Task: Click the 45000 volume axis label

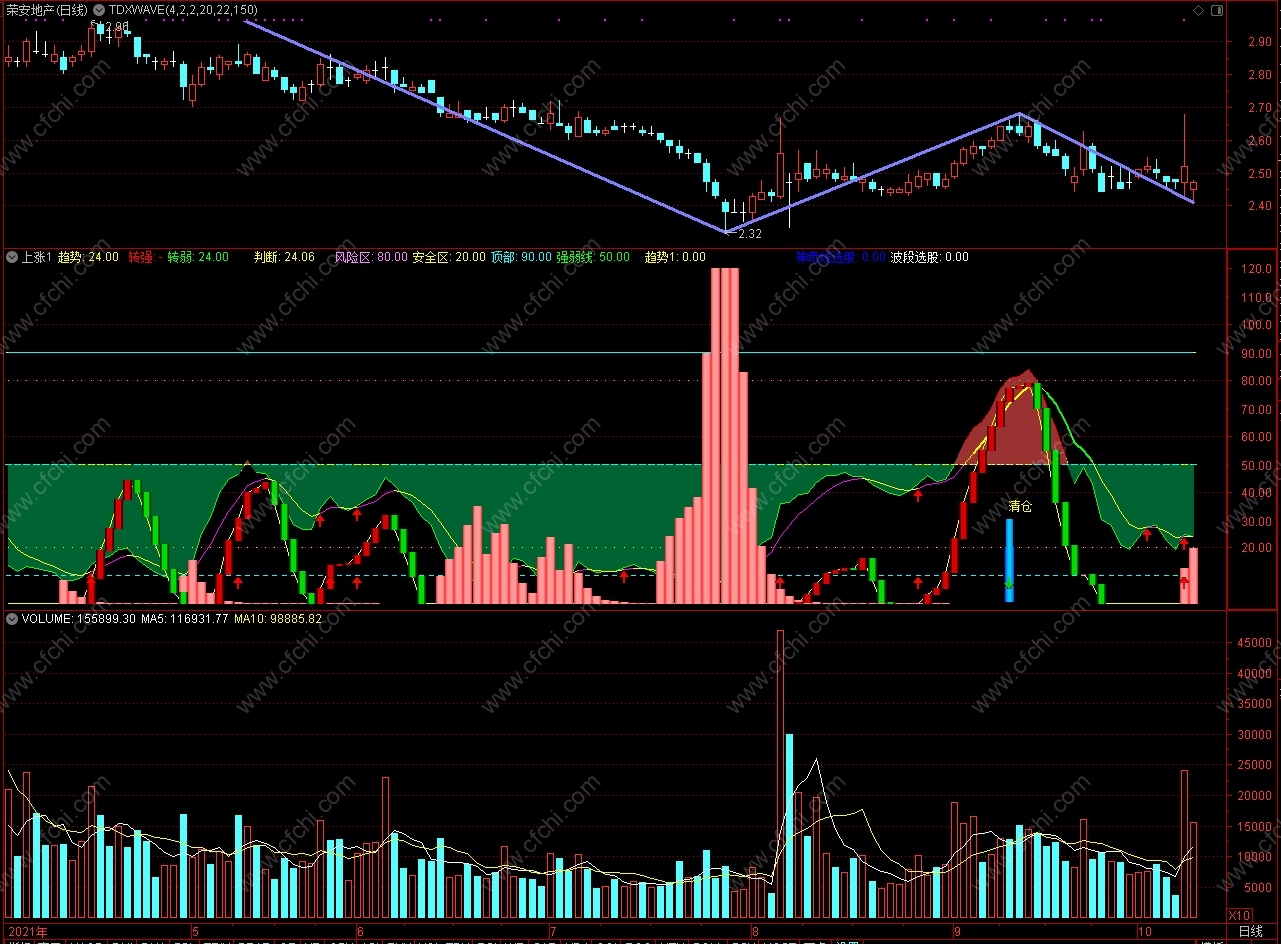Action: pyautogui.click(x=1257, y=644)
